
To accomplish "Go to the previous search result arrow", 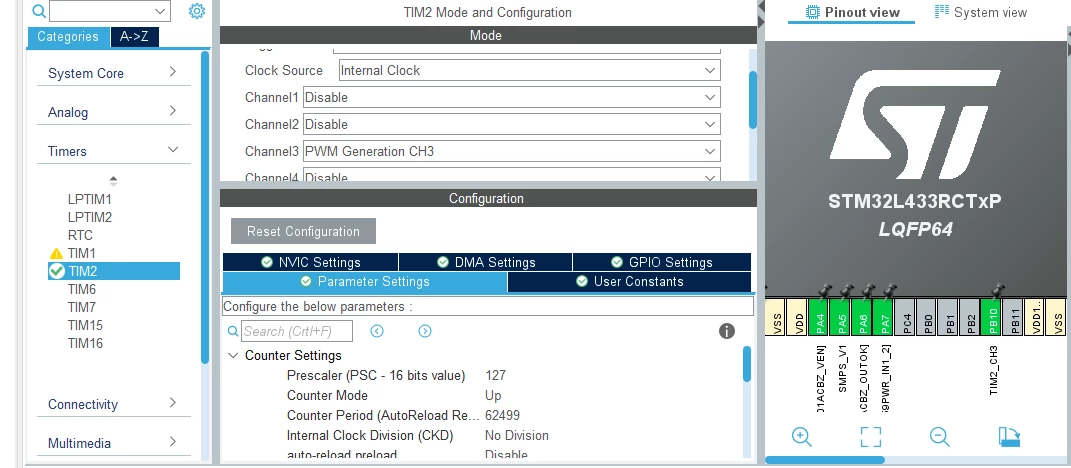I will [377, 331].
